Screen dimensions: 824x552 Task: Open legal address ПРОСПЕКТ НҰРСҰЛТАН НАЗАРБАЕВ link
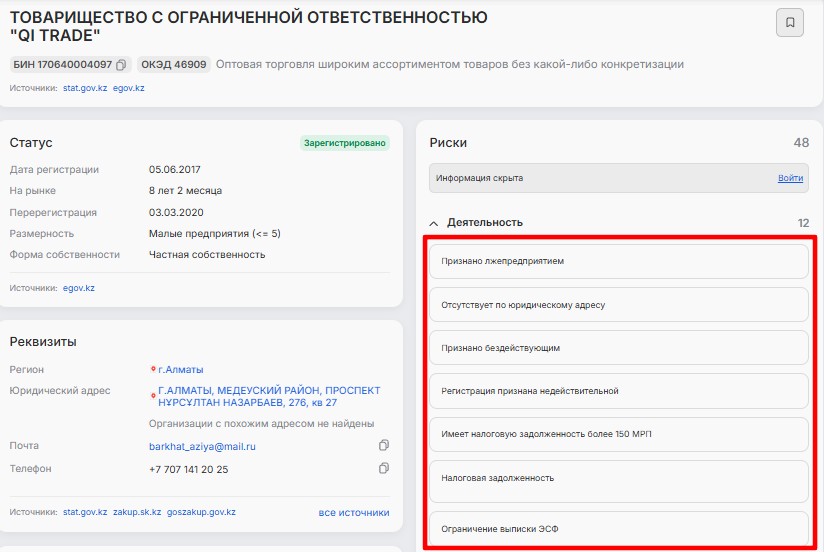pyautogui.click(x=269, y=396)
